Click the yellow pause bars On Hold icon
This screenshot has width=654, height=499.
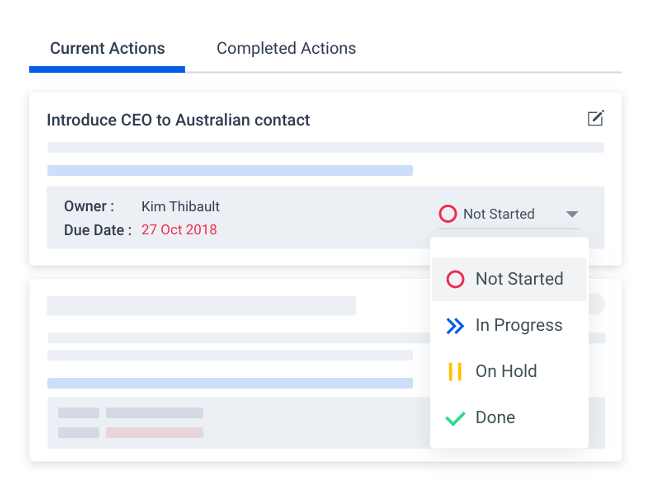pos(455,371)
